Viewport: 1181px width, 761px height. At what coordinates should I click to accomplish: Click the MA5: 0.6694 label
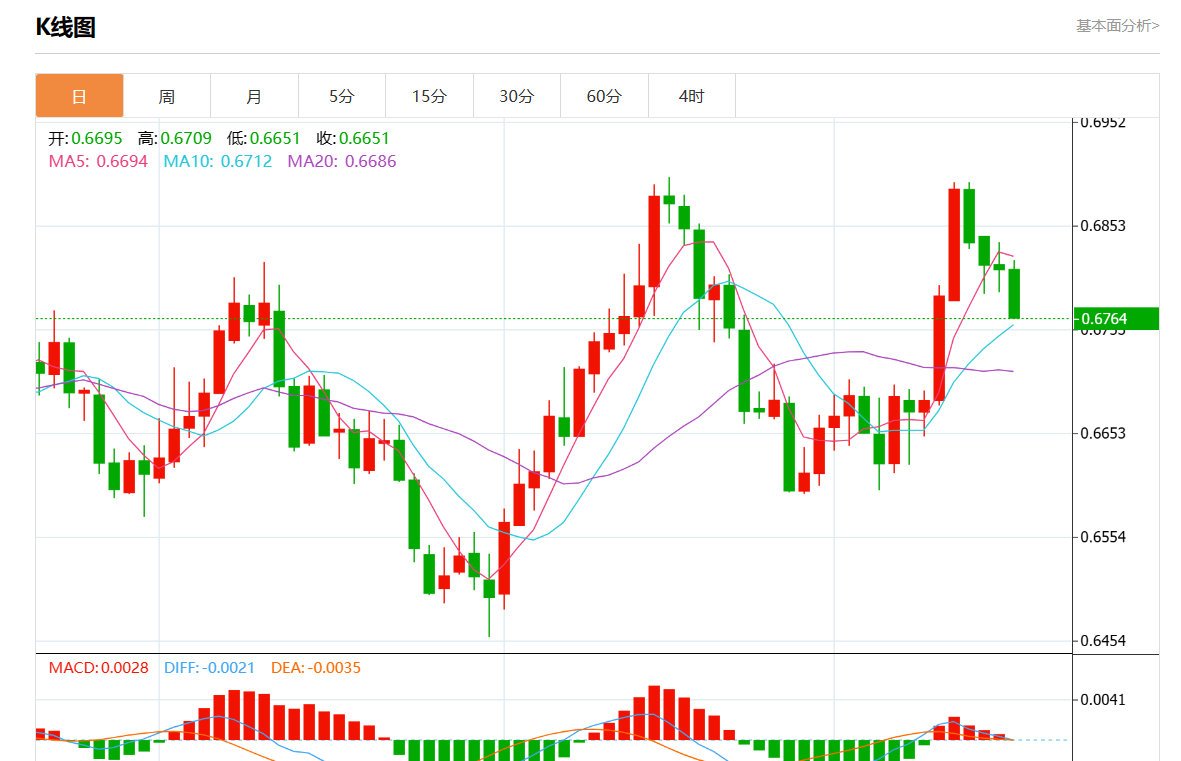pyautogui.click(x=98, y=161)
